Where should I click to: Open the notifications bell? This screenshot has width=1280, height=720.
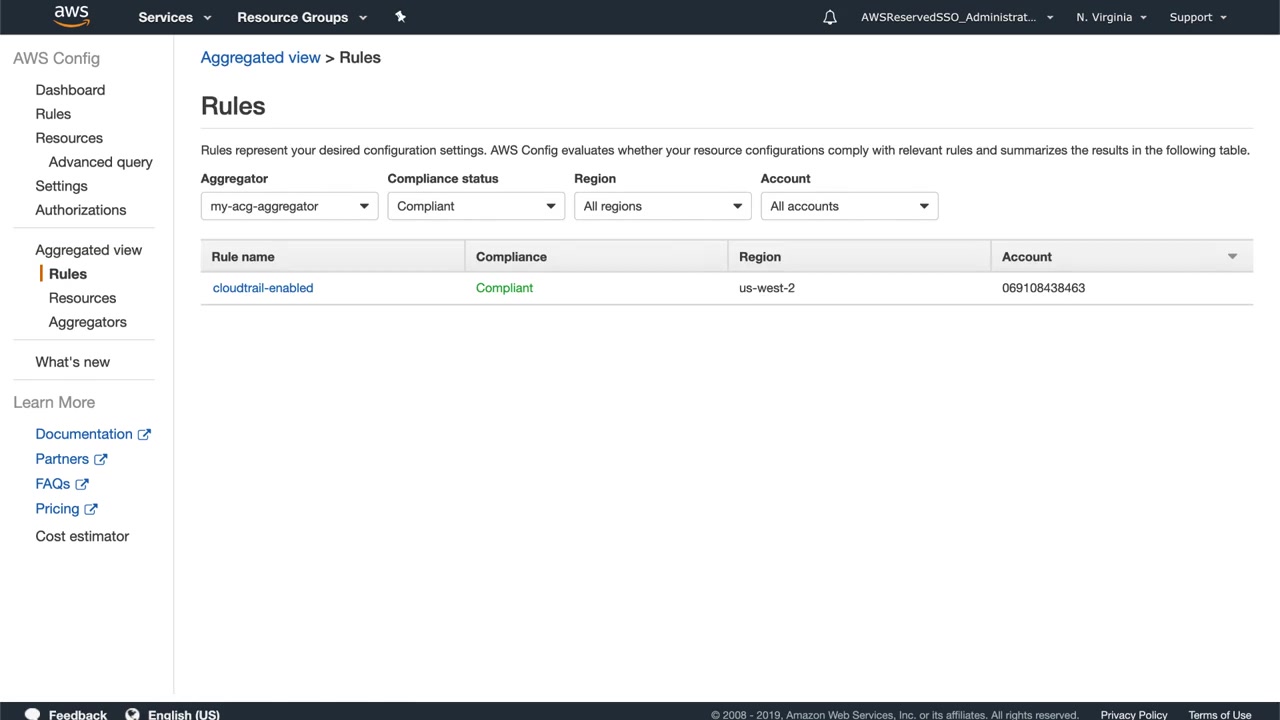[829, 17]
